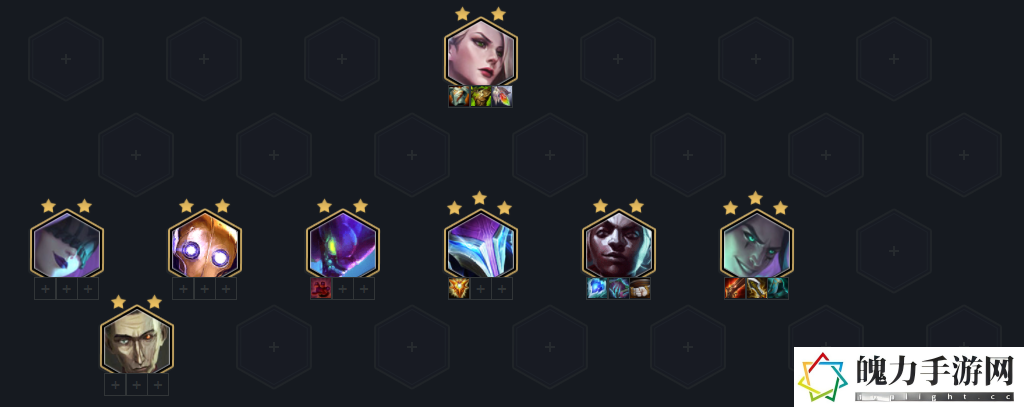Select the three-star Kassadin champion portrait
The width and height of the screenshot is (1024, 407).
pos(481,244)
